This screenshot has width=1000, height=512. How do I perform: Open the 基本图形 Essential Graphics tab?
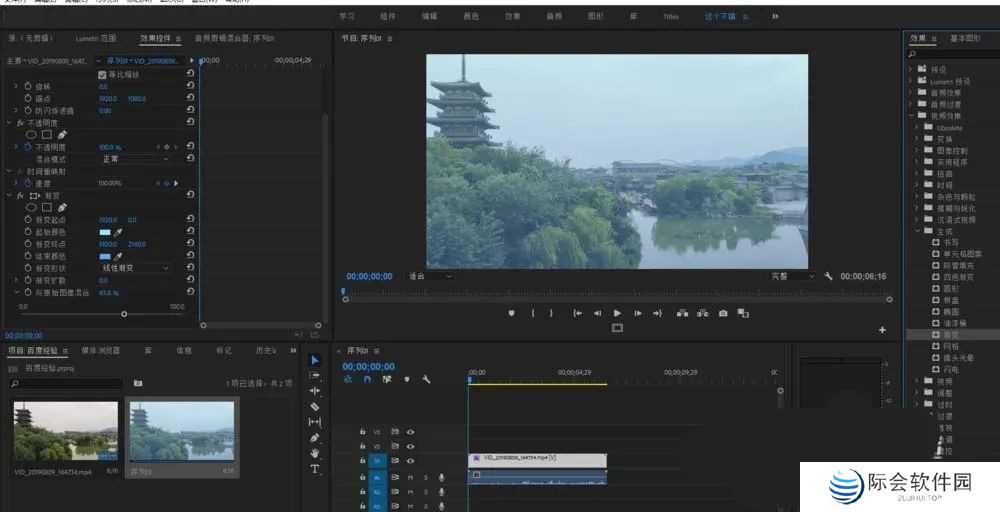965,38
